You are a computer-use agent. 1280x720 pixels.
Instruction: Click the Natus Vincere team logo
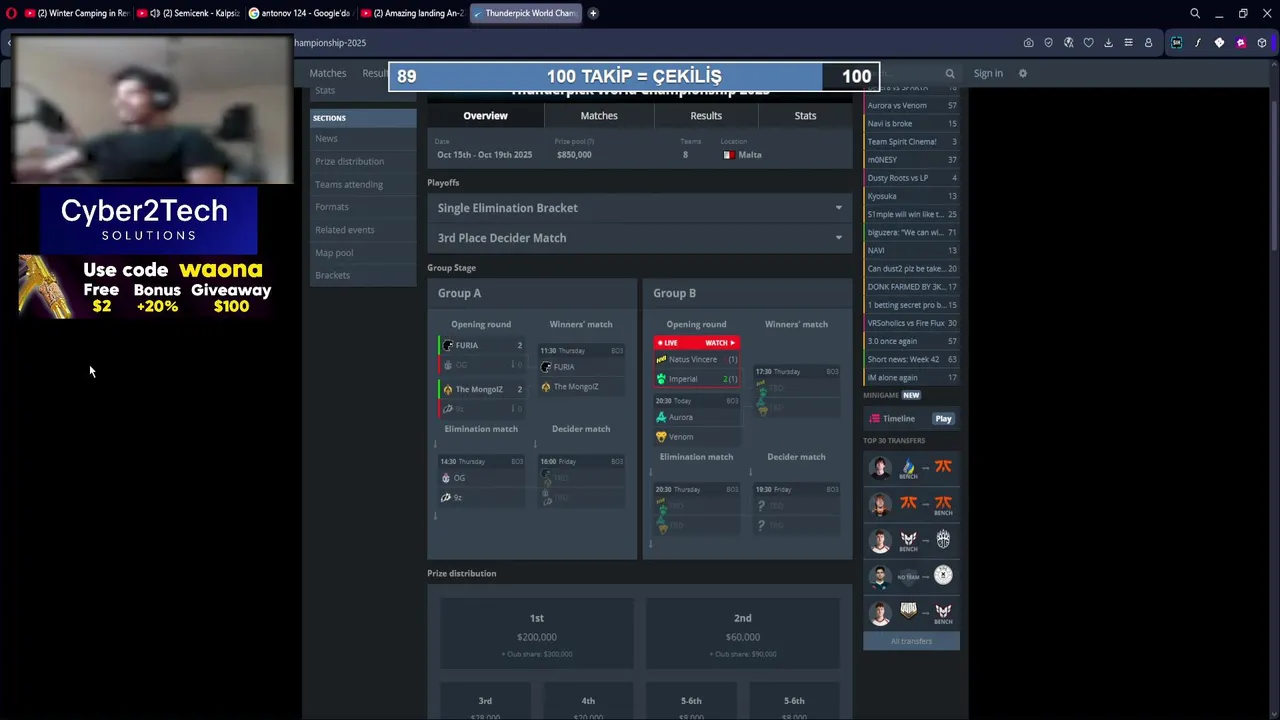point(661,359)
